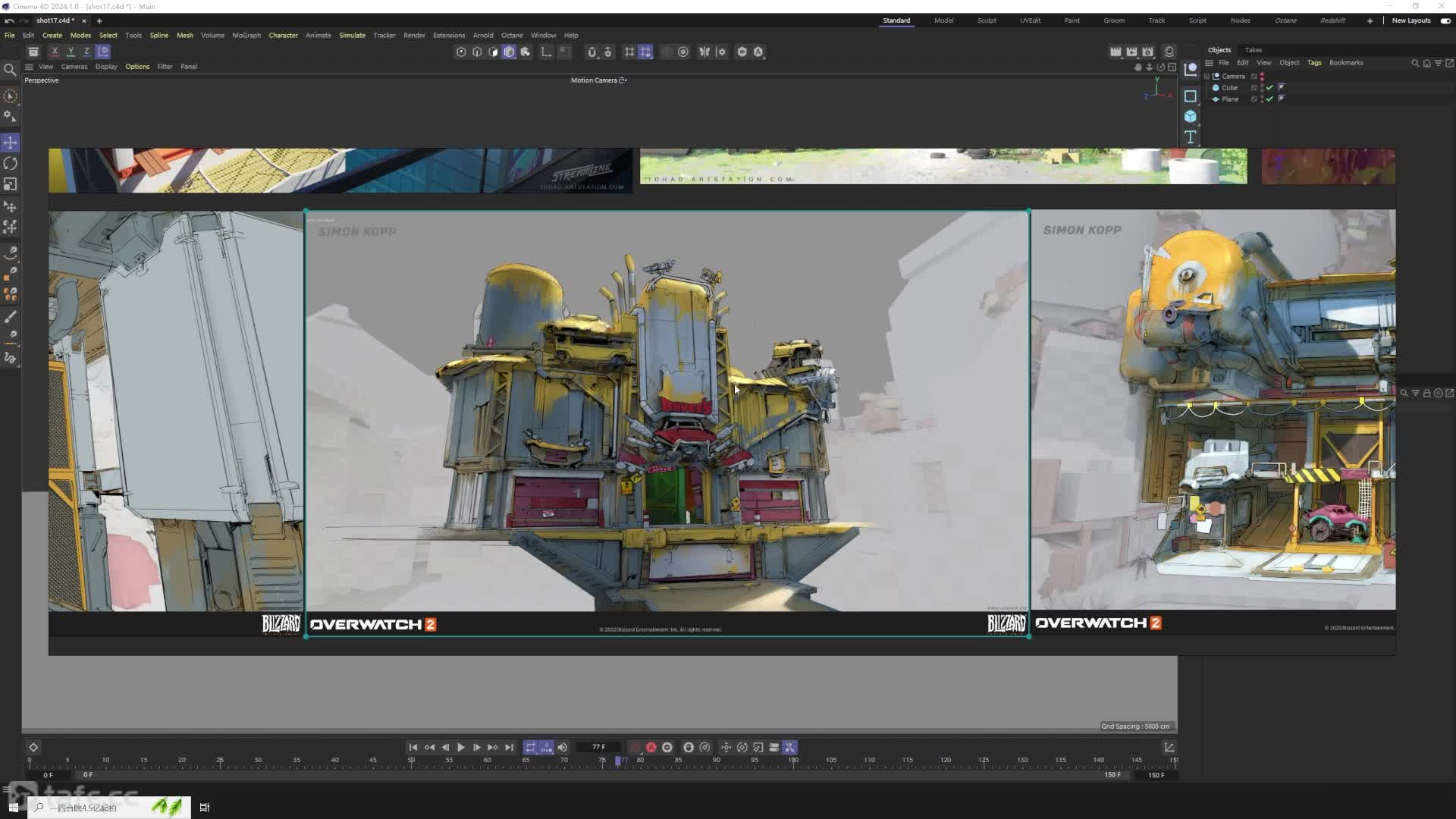Switch to Model mode cube icon
This screenshot has height=819, width=1456.
coord(509,52)
